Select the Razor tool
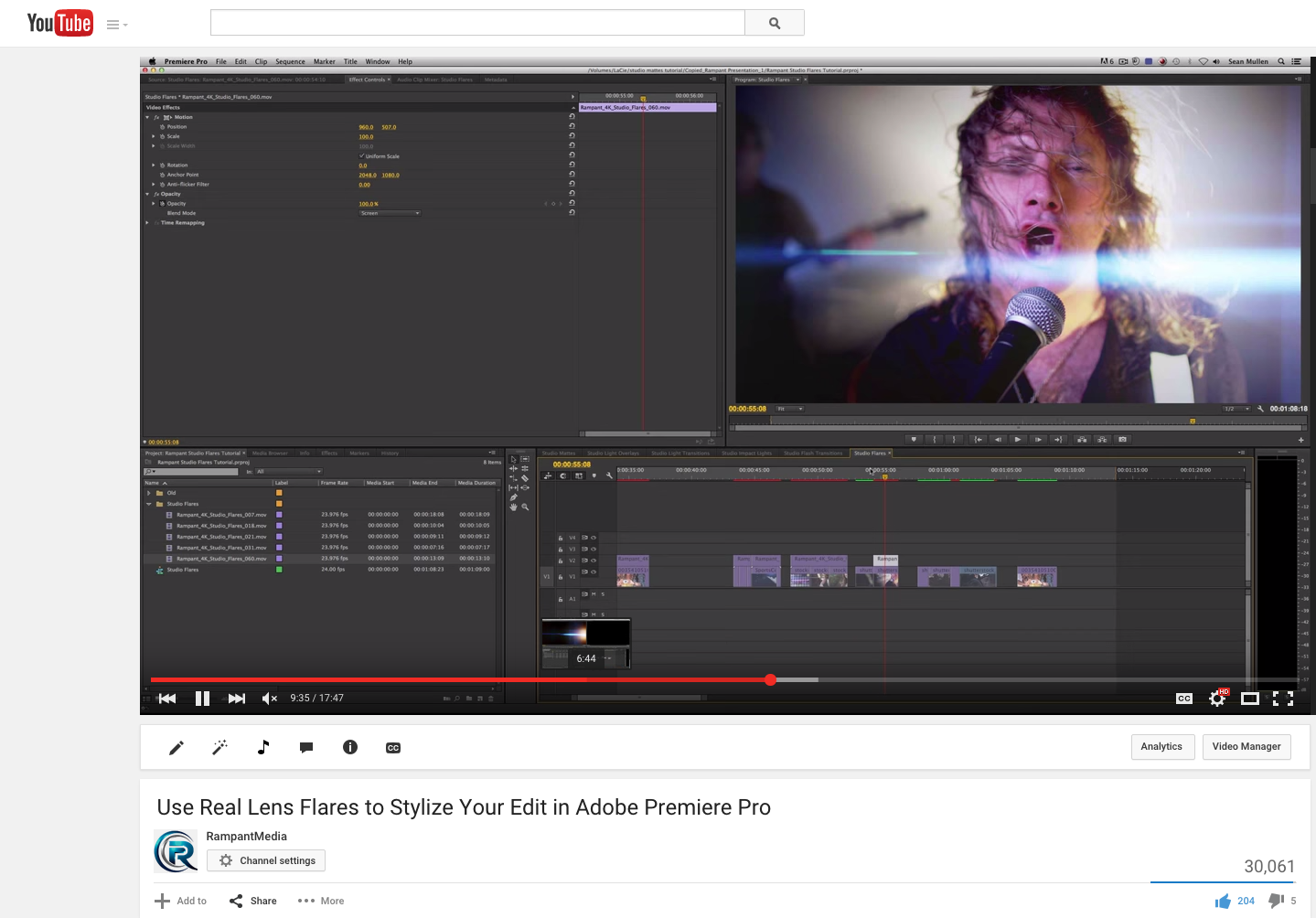This screenshot has height=918, width=1316. point(525,478)
